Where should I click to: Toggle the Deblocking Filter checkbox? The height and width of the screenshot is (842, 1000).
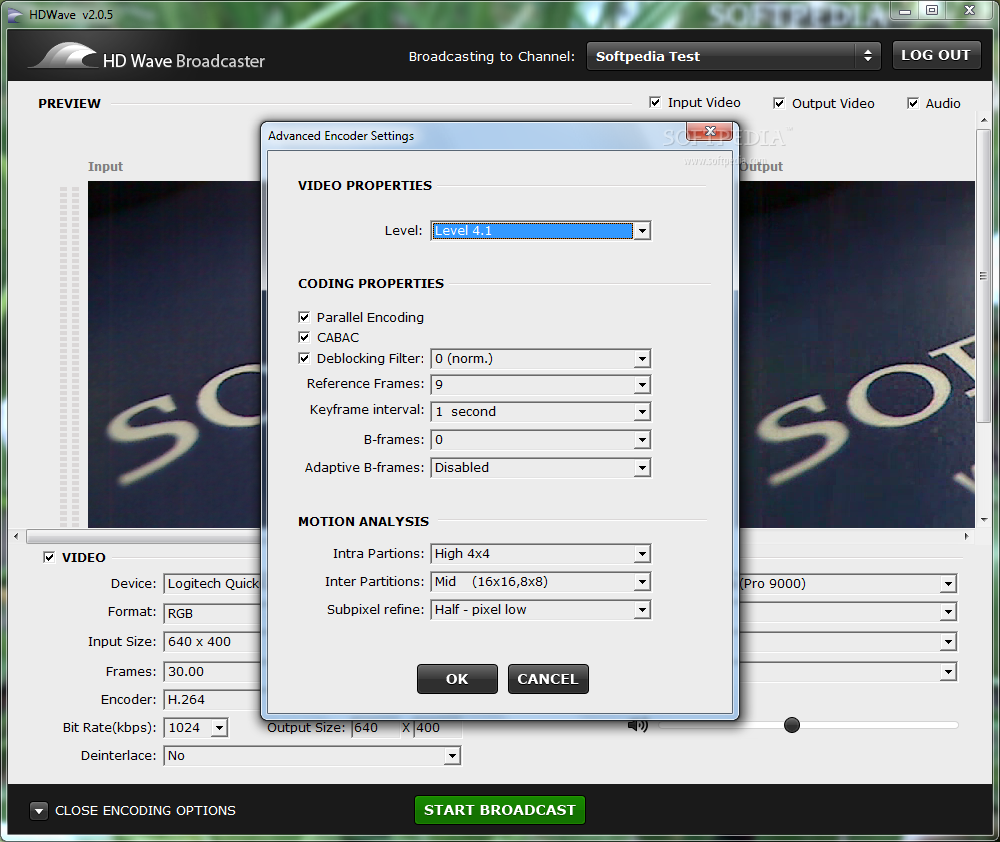304,358
